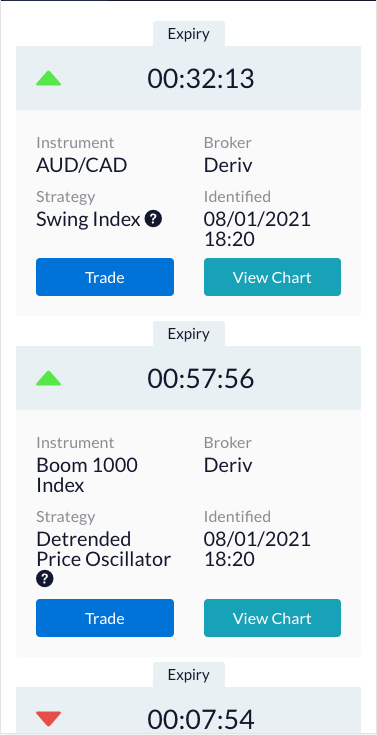Click the AUD/CAD instrument name

(82, 165)
